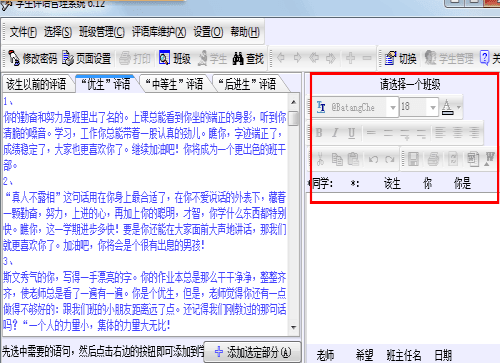The image size is (500, 363).
Task: Click the Redo arrow icon
Action: [390, 159]
